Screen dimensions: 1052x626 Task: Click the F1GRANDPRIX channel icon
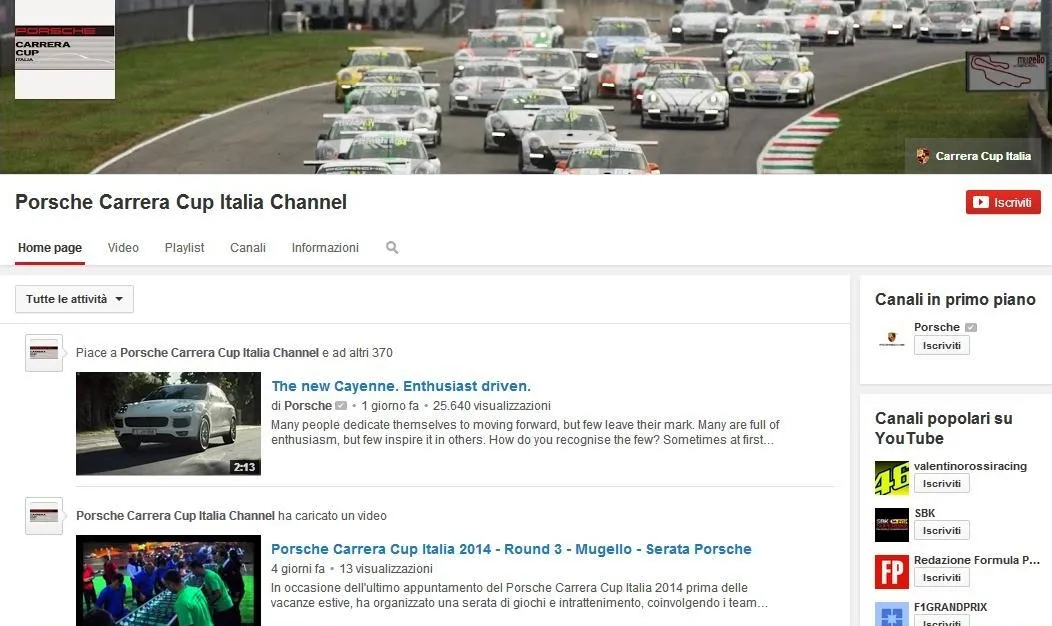891,613
